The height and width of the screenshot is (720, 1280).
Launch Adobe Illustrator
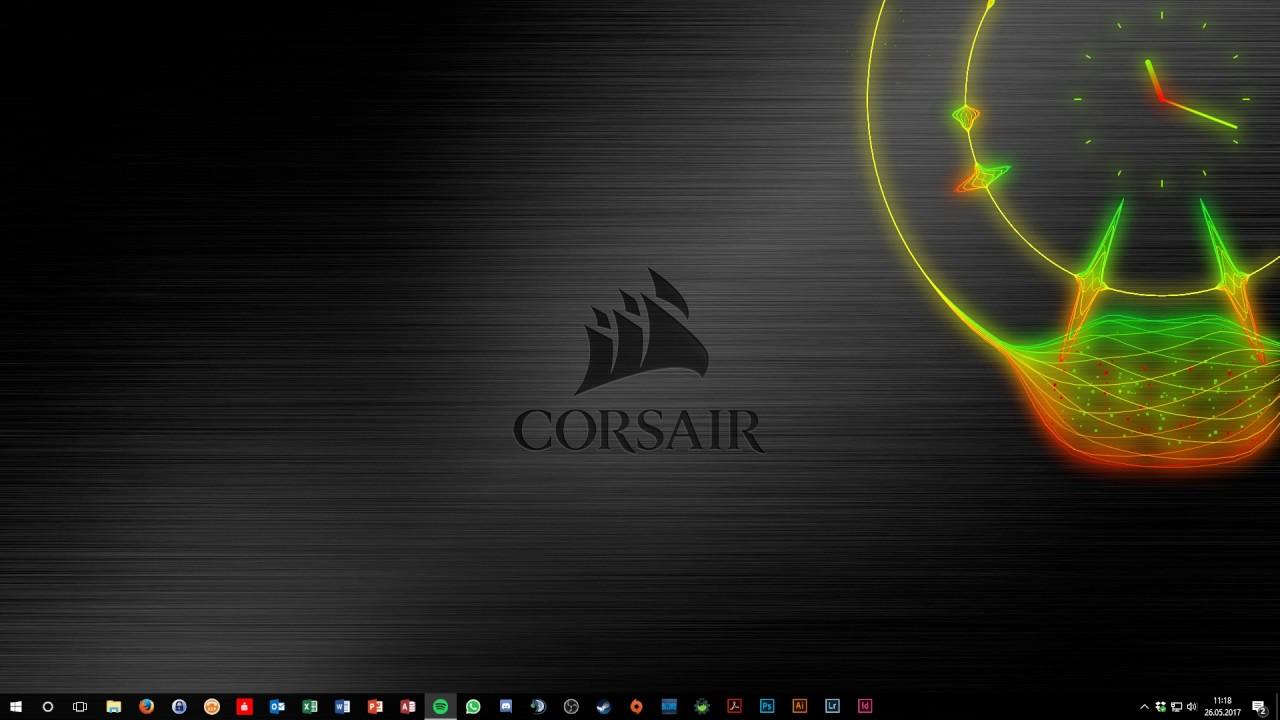[801, 706]
